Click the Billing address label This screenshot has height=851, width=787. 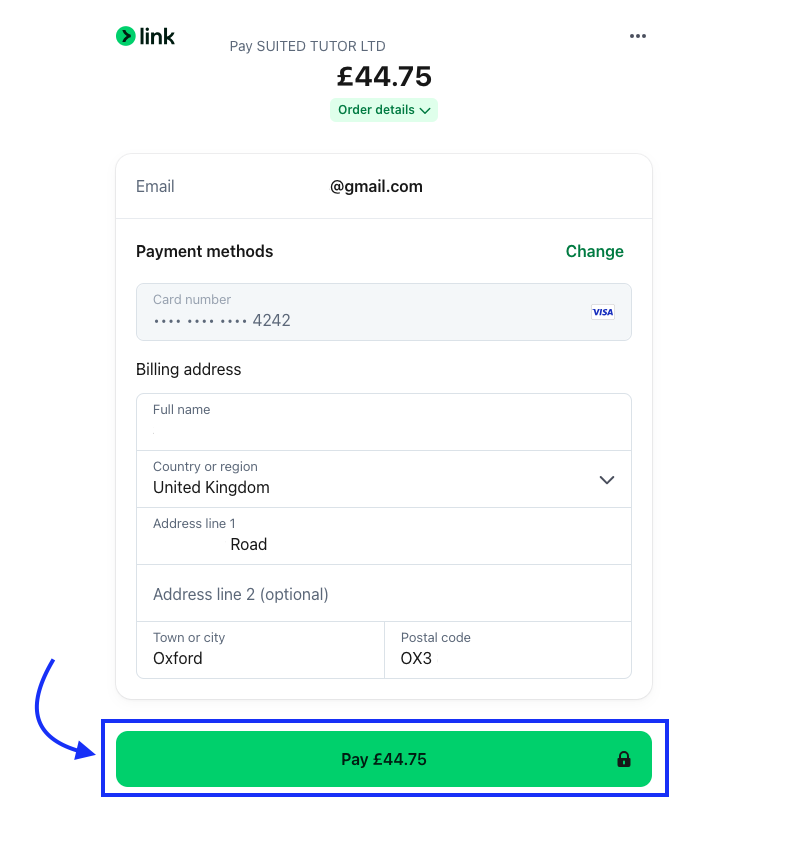188,369
